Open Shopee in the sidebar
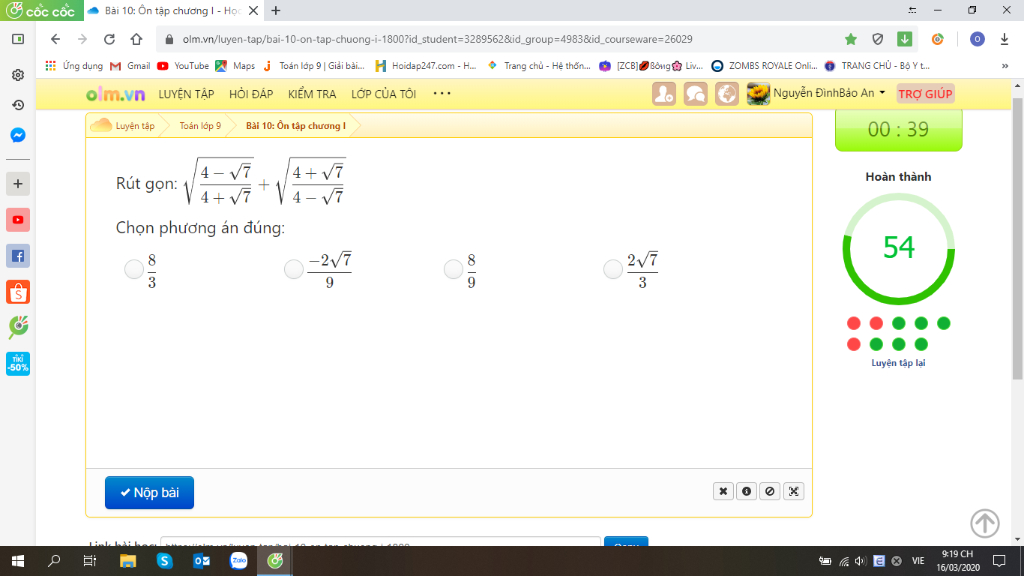The height and width of the screenshot is (576, 1024). click(x=18, y=293)
